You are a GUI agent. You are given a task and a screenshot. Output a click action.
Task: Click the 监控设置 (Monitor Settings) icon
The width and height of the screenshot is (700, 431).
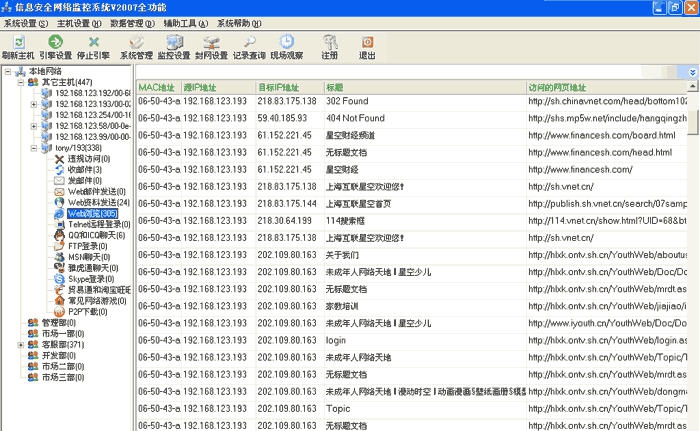click(174, 42)
